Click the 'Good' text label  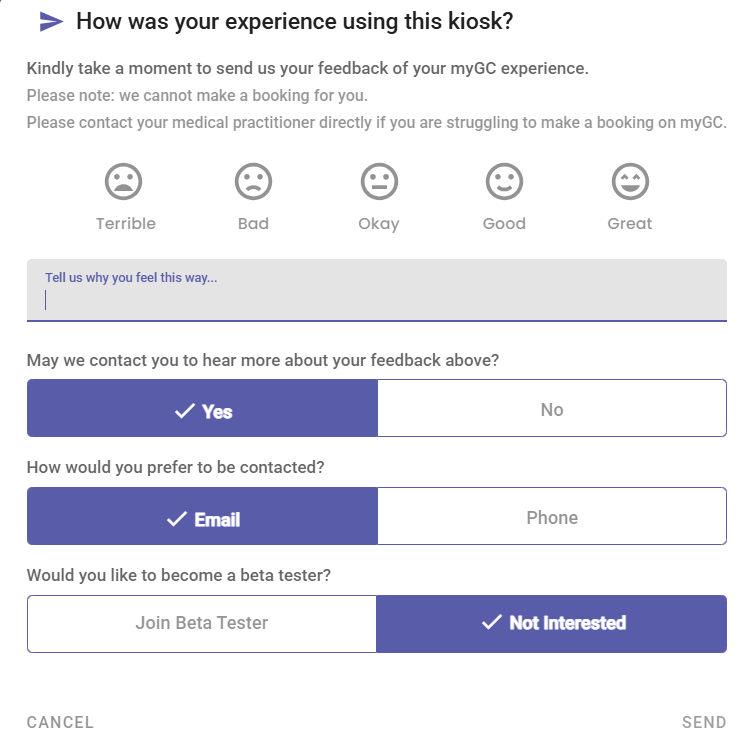[504, 224]
